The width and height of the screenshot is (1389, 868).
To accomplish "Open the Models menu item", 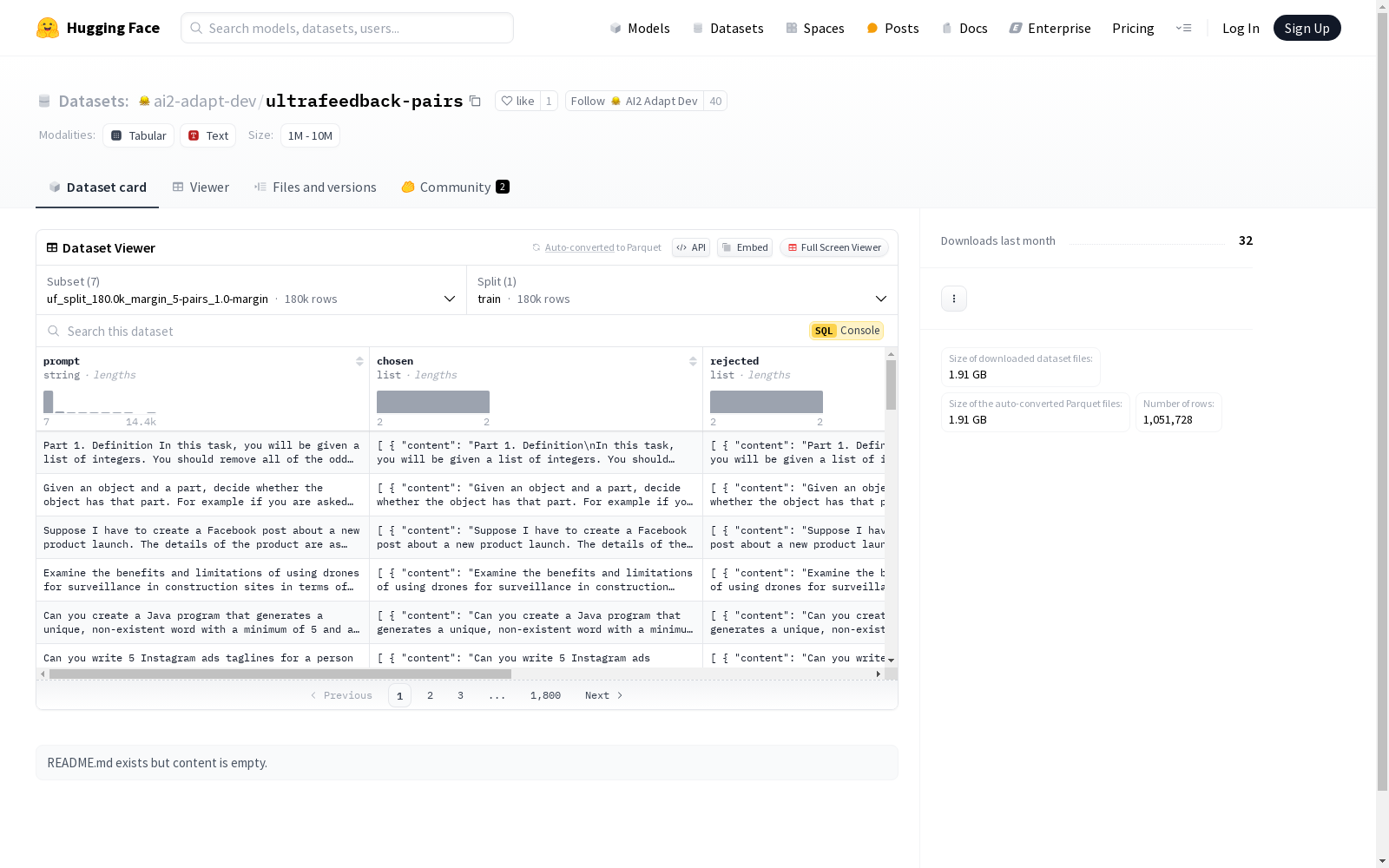I will pyautogui.click(x=640, y=28).
